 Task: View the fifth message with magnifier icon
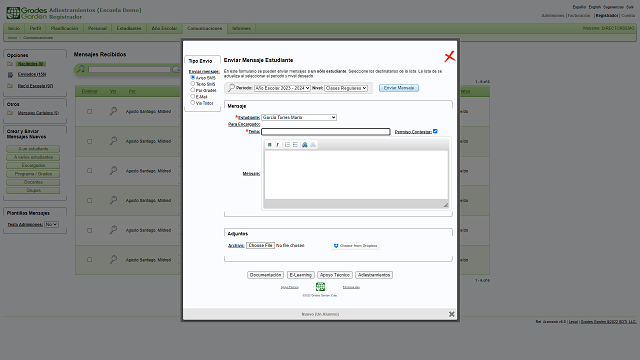click(x=113, y=230)
